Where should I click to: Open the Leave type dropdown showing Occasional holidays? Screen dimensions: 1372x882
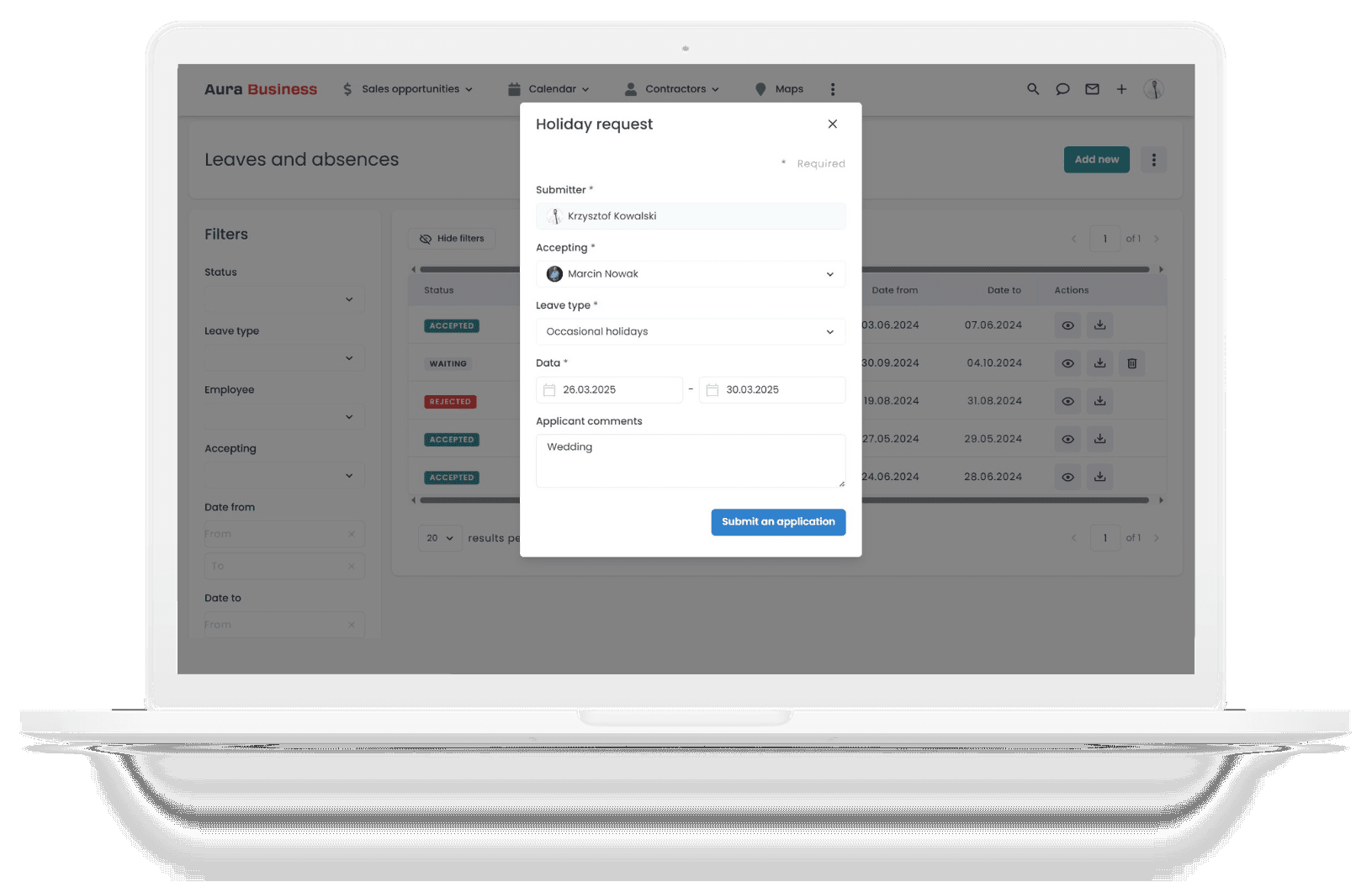pos(690,331)
